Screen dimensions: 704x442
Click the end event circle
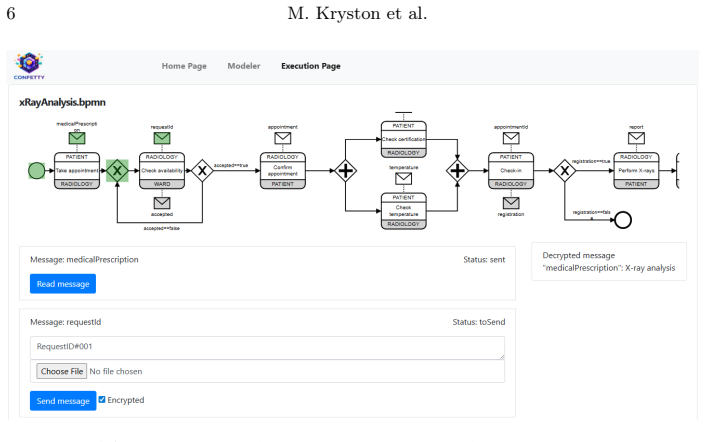click(x=623, y=220)
